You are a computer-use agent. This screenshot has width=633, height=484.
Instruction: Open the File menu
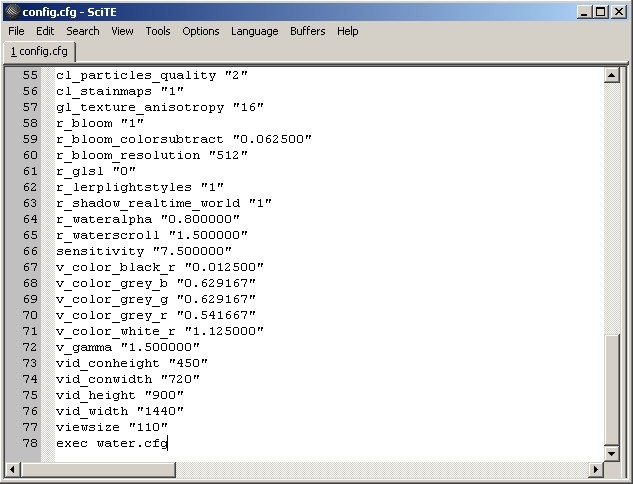click(x=16, y=31)
